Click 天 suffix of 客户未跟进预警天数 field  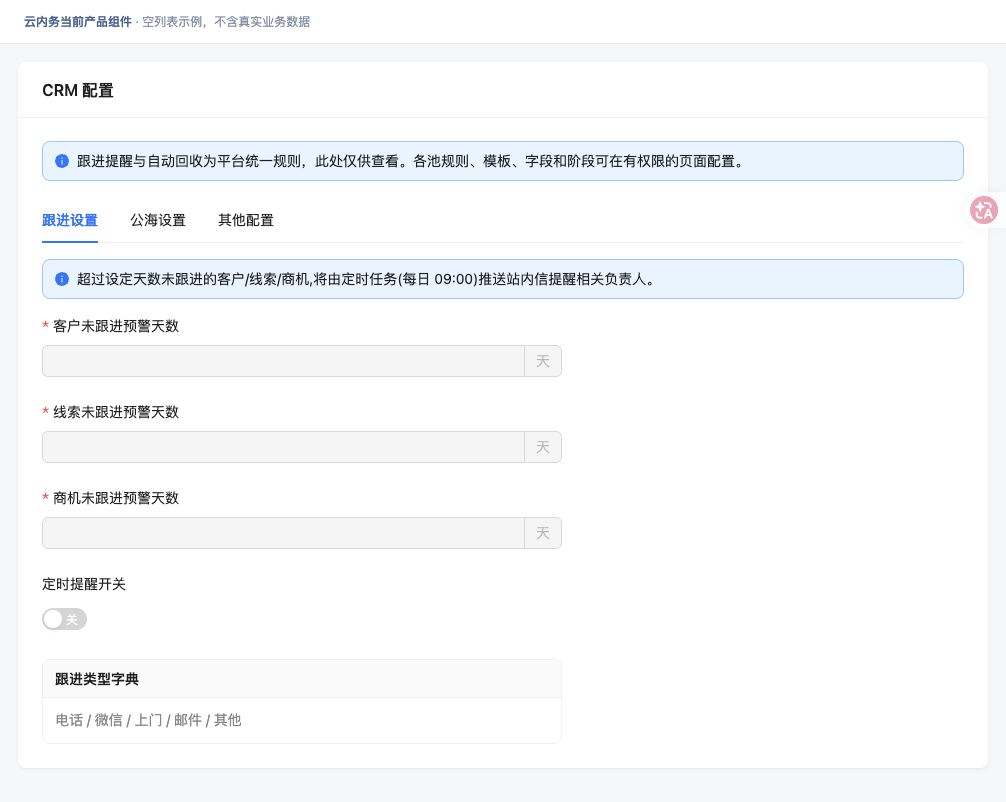[x=543, y=361]
